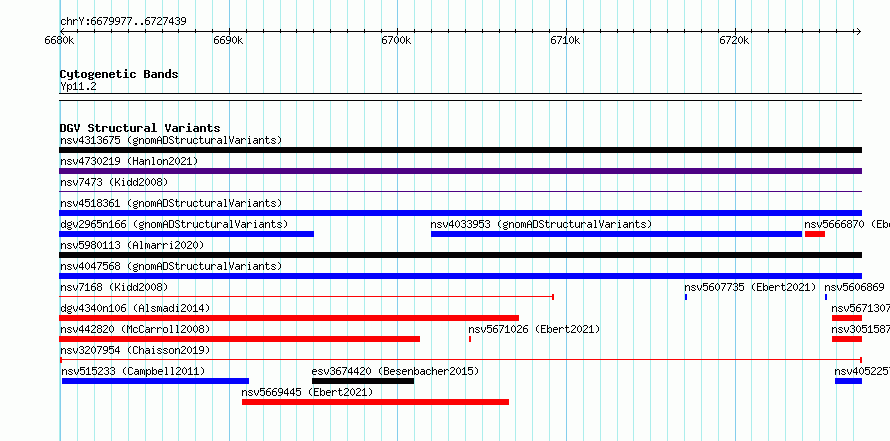Select the Yp11.2 band label
The image size is (890, 441).
point(78,86)
